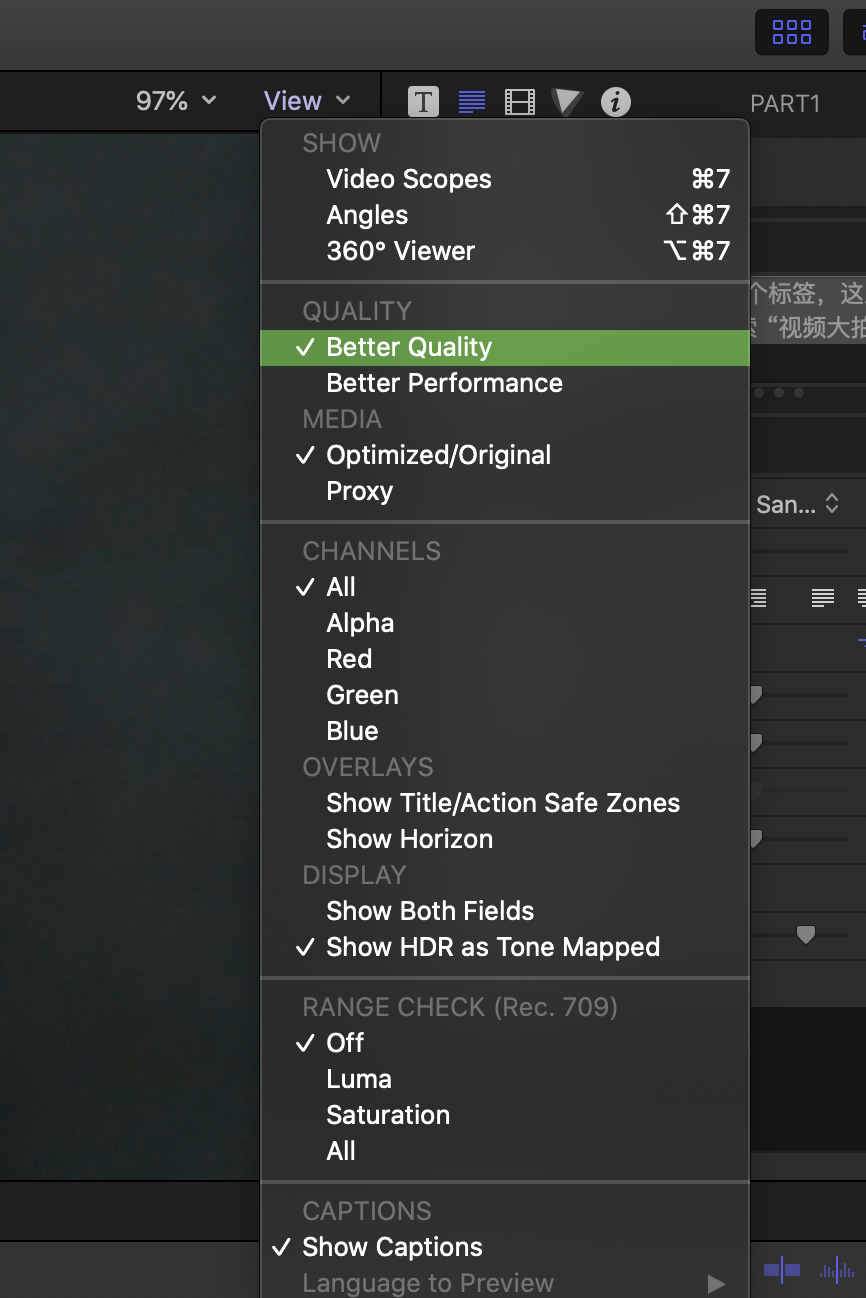
Task: Open the Color inspector prism icon
Action: 567,101
